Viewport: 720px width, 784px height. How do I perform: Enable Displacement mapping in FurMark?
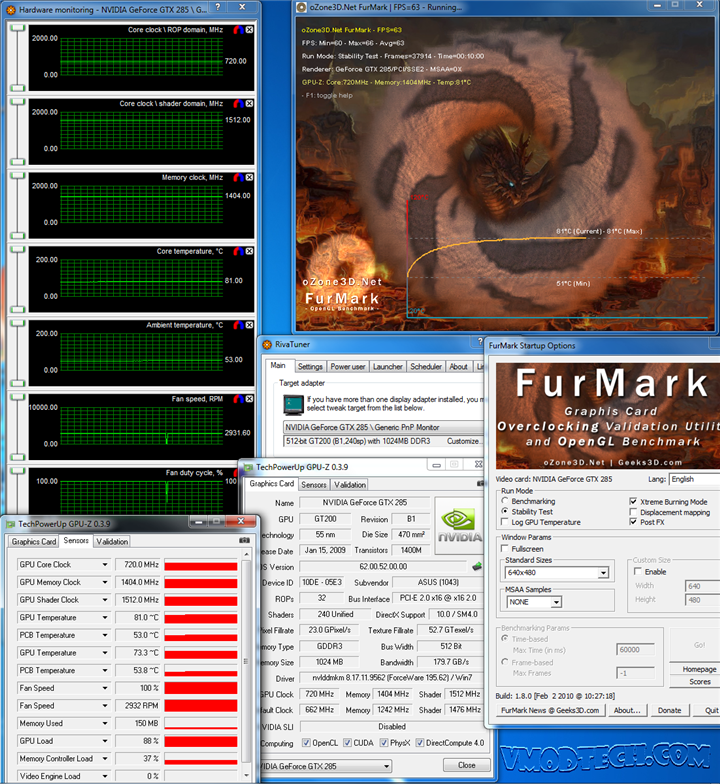point(633,512)
